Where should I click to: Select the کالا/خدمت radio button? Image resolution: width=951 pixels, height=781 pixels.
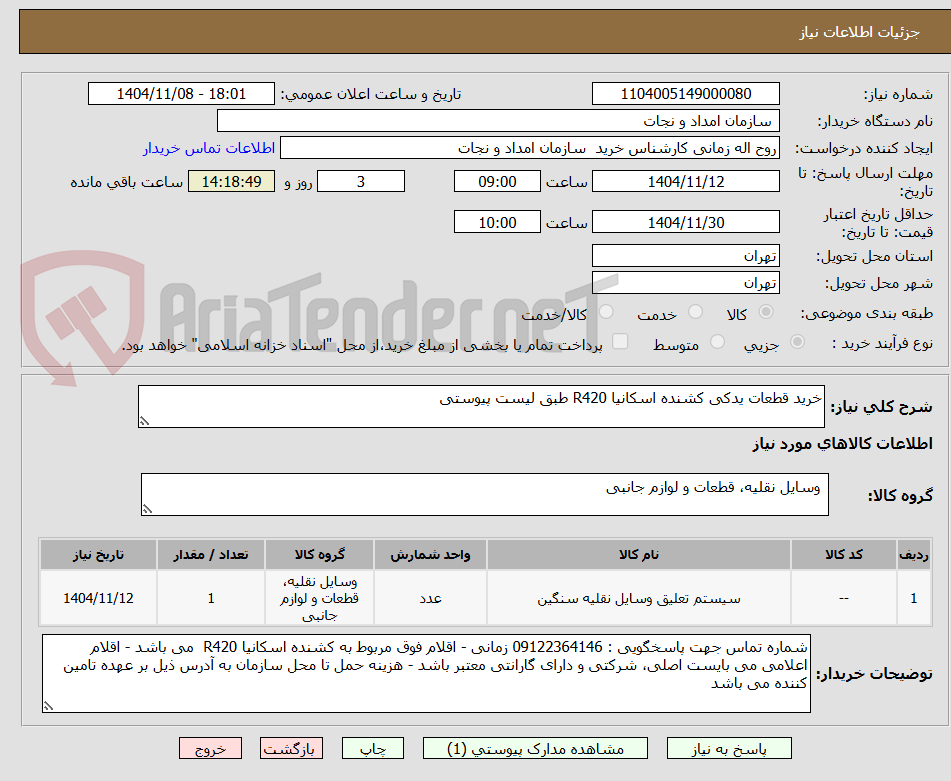606,312
